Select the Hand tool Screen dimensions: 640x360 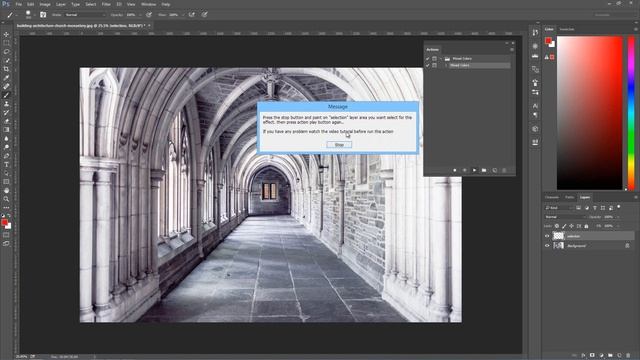coord(6,191)
